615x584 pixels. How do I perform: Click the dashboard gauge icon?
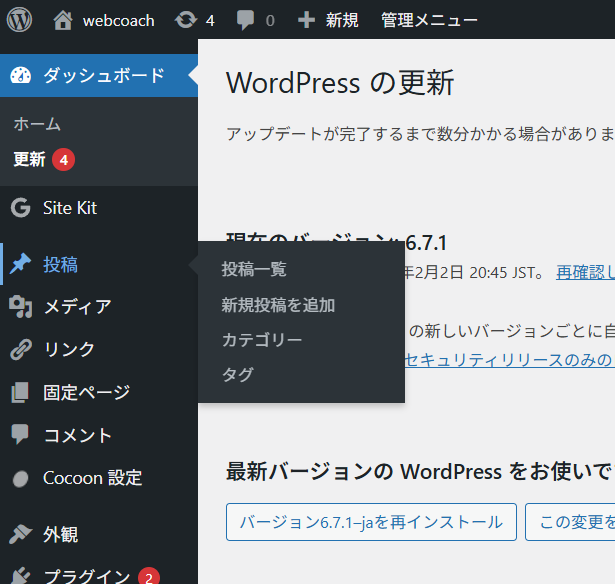point(20,75)
